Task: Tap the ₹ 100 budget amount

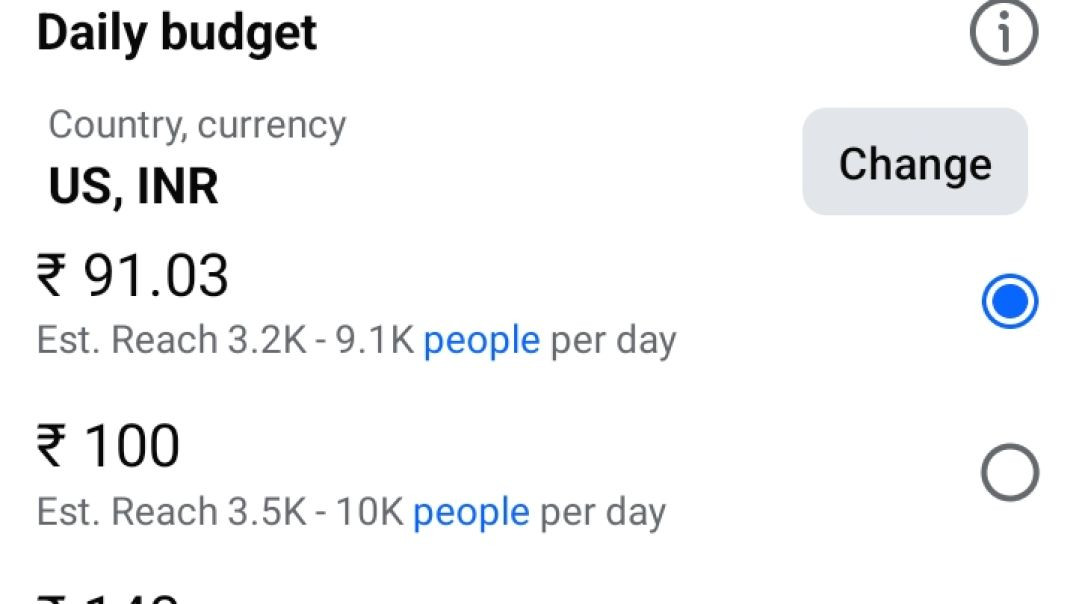Action: coord(109,447)
